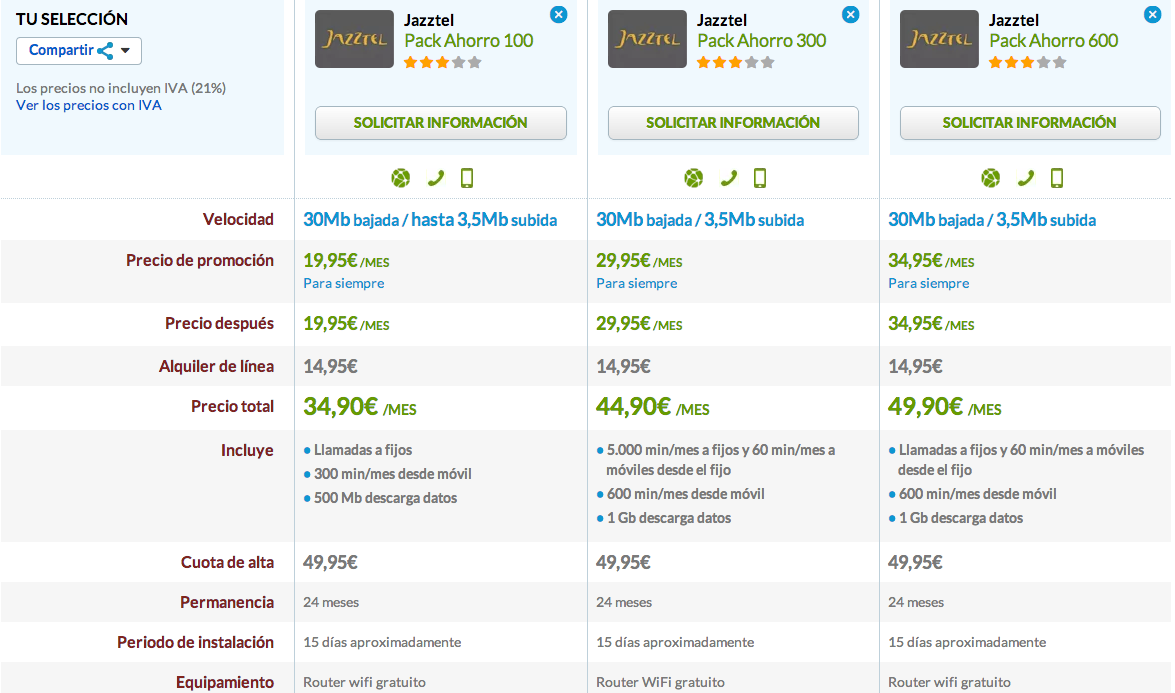Click the 'Periodo de instalación' row label
The height and width of the screenshot is (693, 1175).
(x=196, y=642)
